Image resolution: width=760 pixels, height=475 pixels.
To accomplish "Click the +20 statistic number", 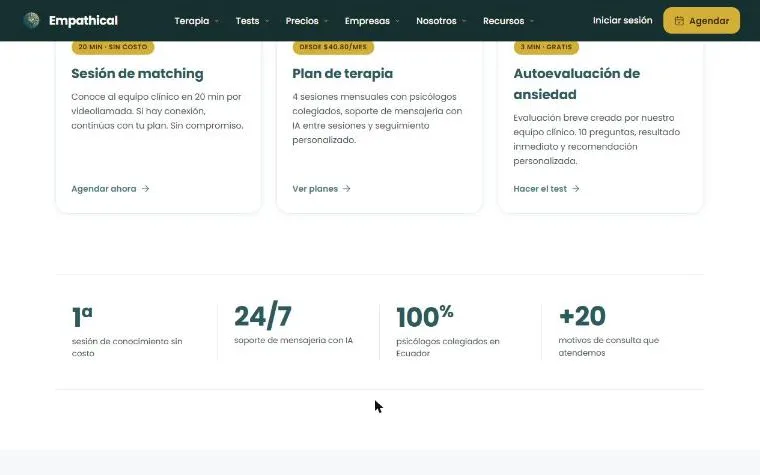I will (582, 316).
